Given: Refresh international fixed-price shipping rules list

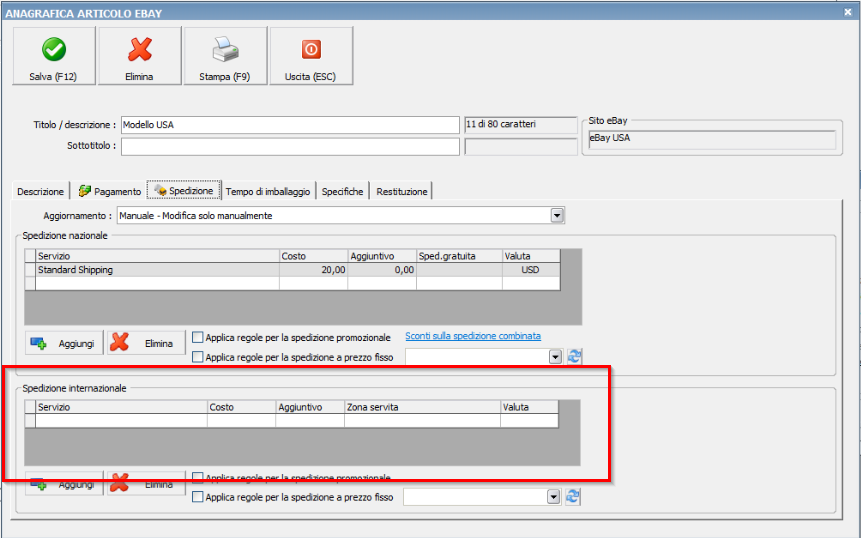Looking at the screenshot, I should tap(573, 497).
